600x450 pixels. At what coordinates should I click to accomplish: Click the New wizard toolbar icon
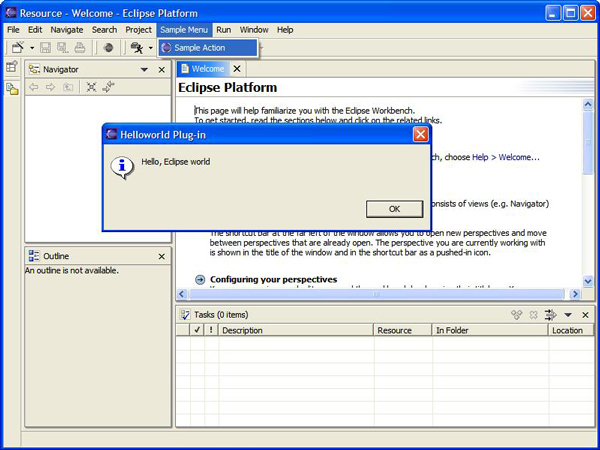pos(18,47)
